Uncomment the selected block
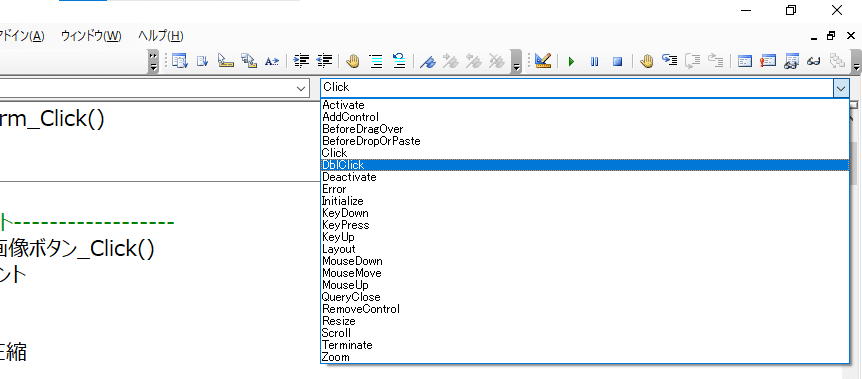 tap(399, 61)
